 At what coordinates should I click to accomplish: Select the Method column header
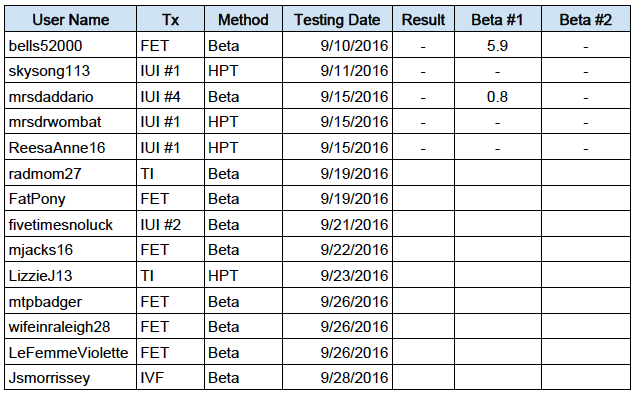tap(243, 19)
